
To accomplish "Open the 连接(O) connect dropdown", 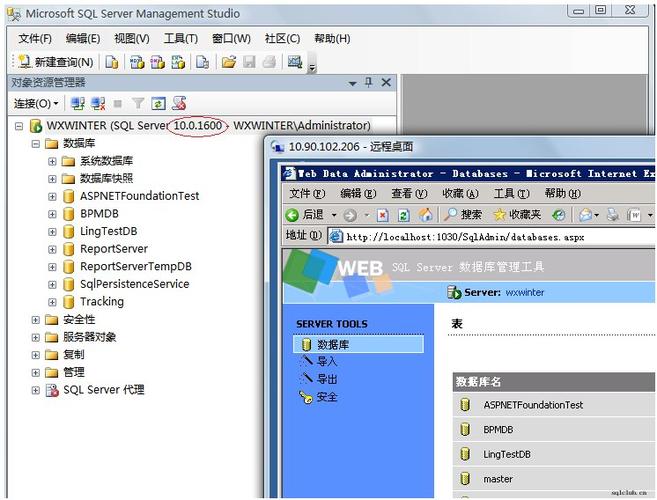I will [36, 103].
